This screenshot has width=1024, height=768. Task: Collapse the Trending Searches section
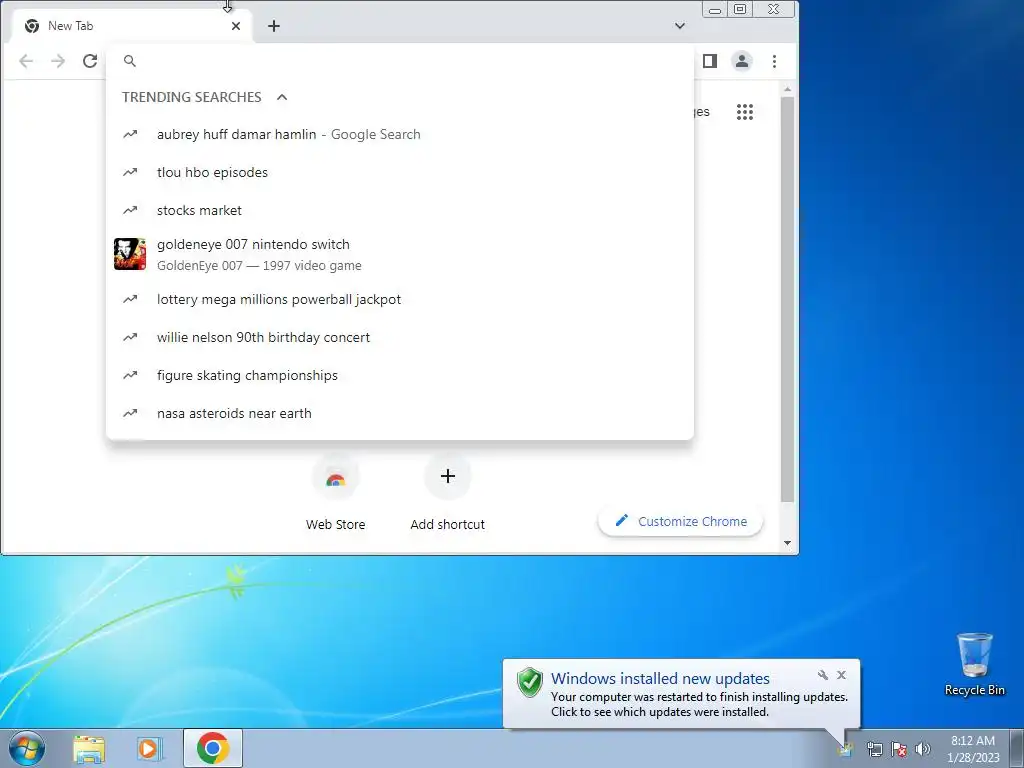(x=282, y=97)
